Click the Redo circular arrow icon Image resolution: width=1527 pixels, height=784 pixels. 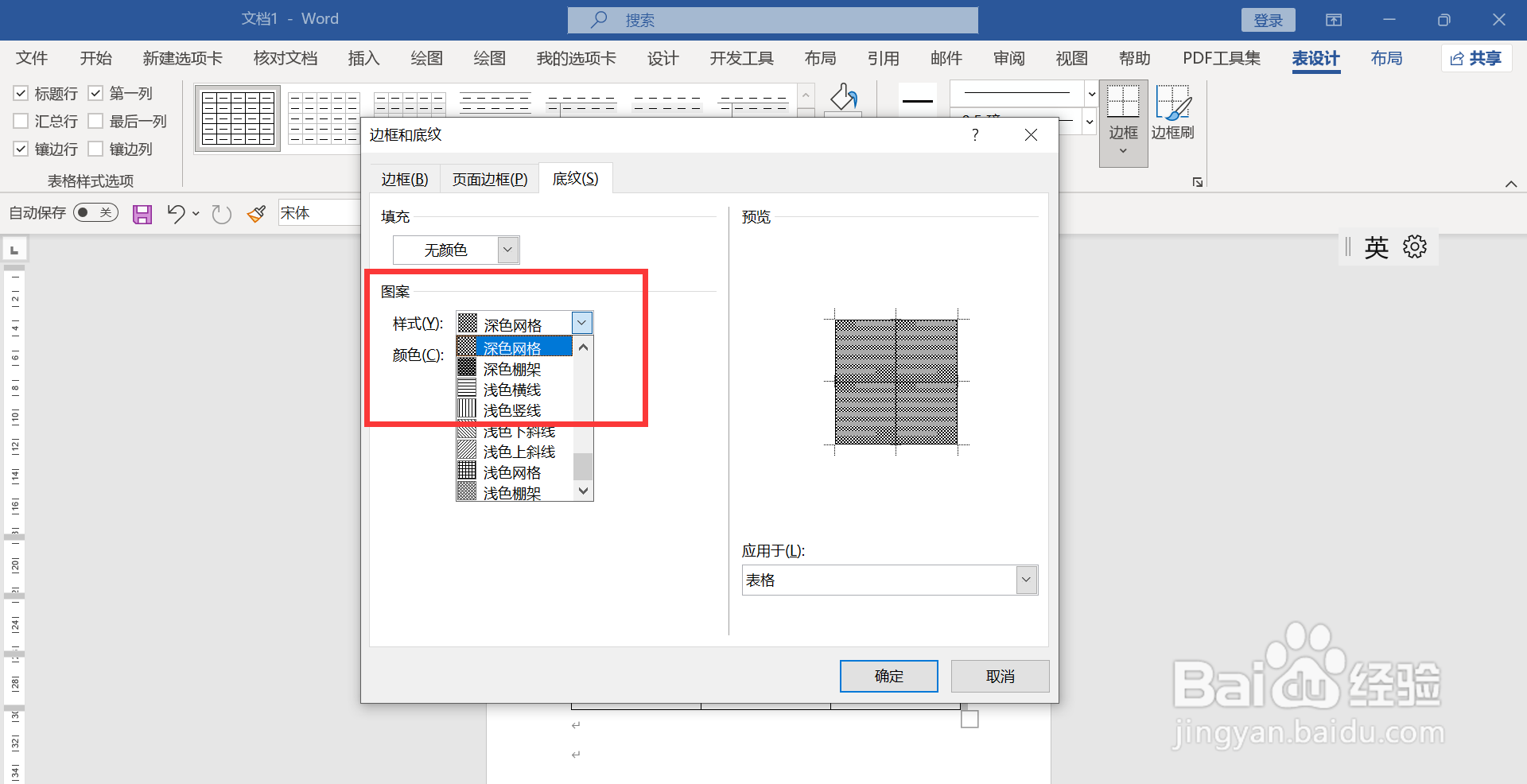coord(221,214)
